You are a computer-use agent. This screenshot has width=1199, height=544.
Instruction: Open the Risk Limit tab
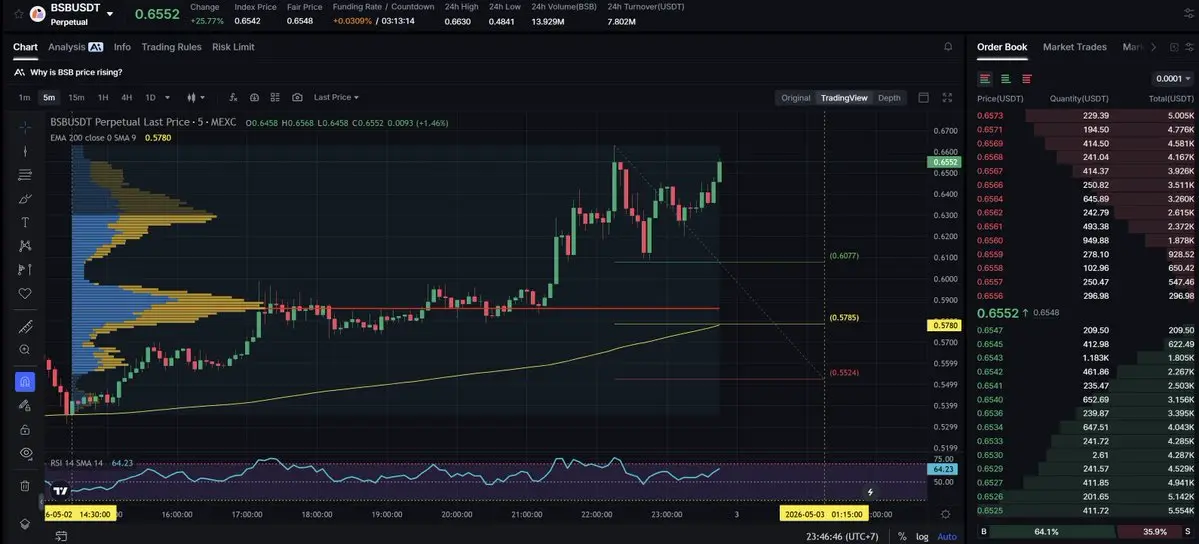coord(233,47)
